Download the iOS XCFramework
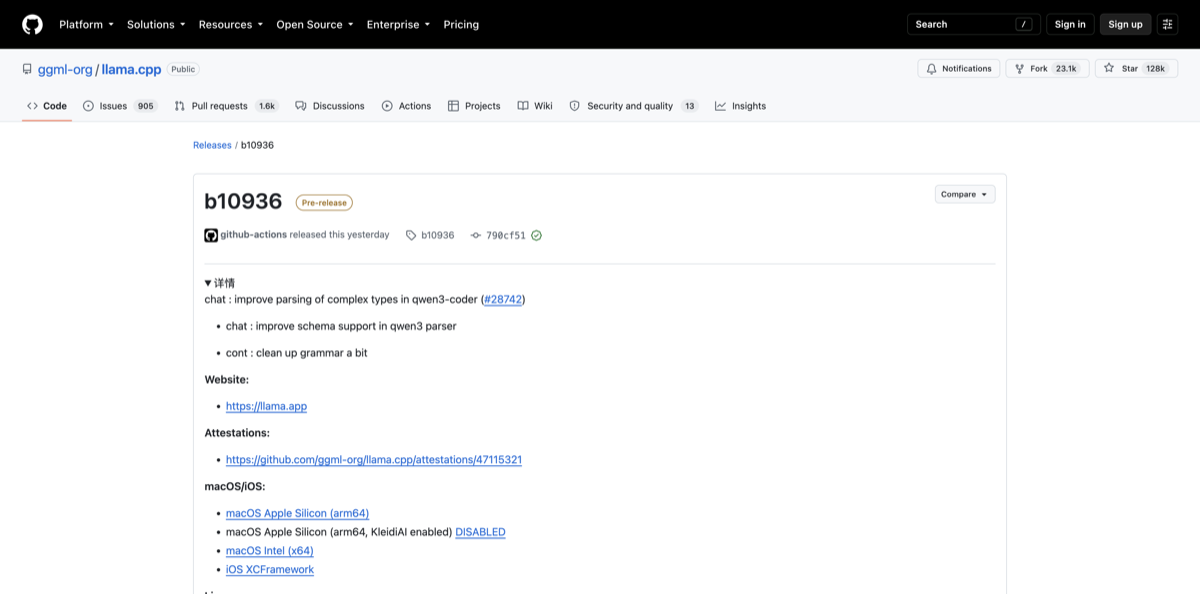Screen dimensions: 1200x594 click(270, 569)
